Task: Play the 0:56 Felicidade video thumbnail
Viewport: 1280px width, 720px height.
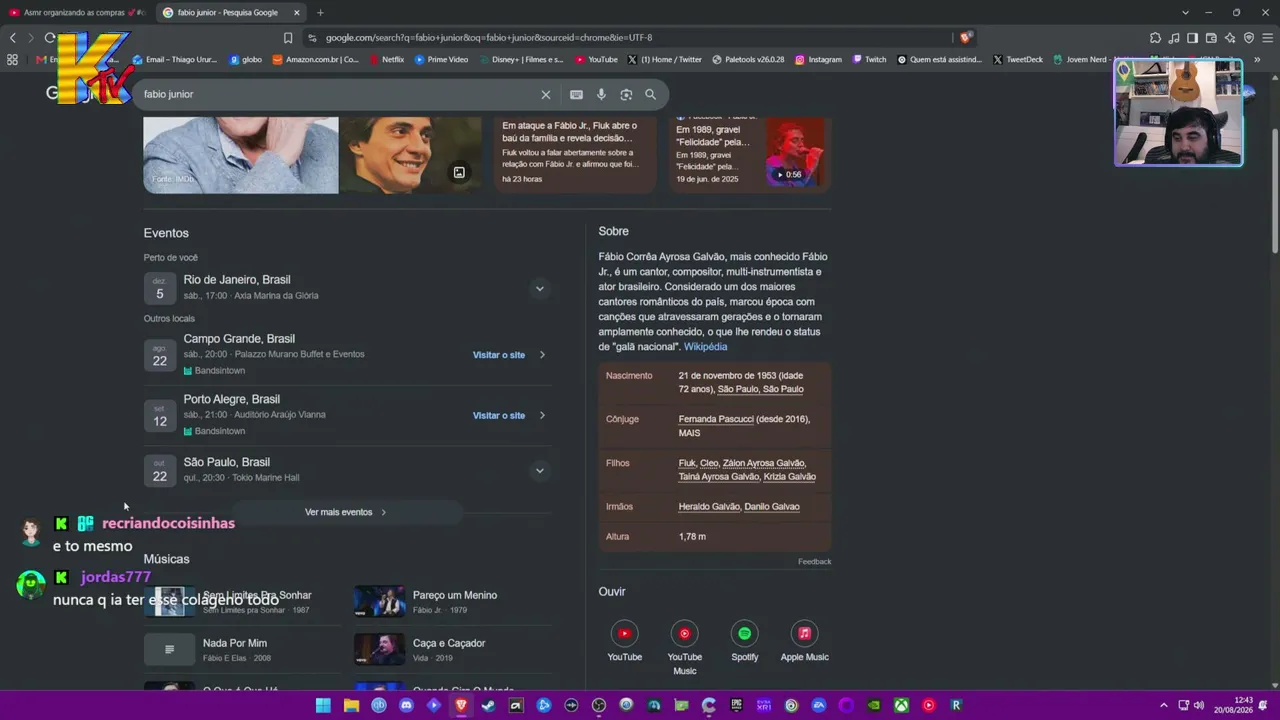Action: (x=796, y=152)
